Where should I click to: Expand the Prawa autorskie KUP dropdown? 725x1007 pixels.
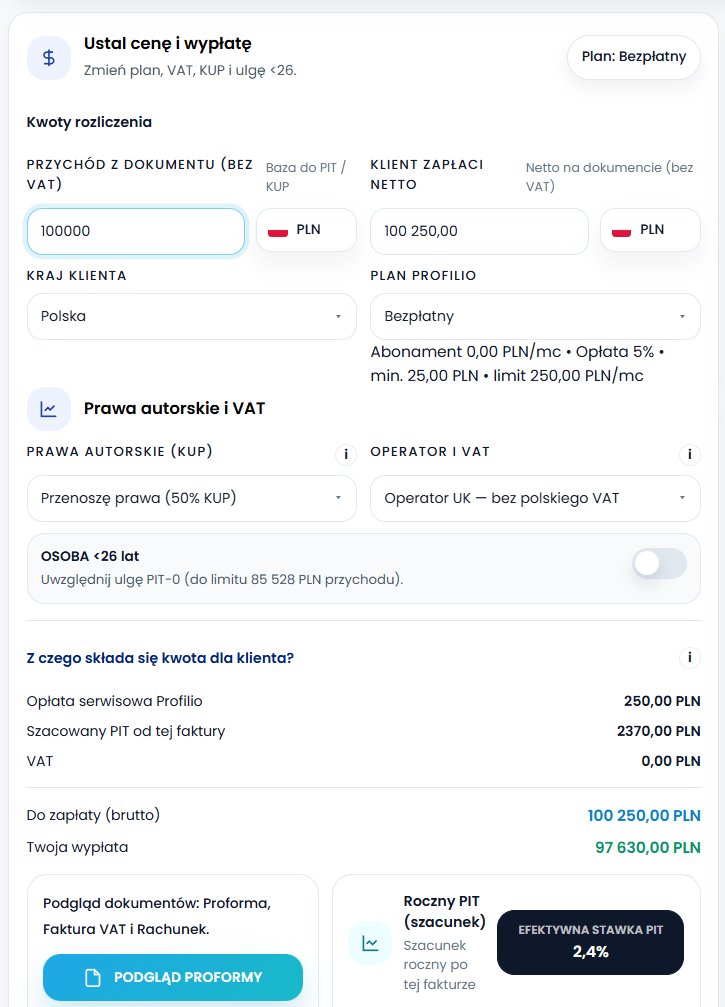[x=191, y=498]
